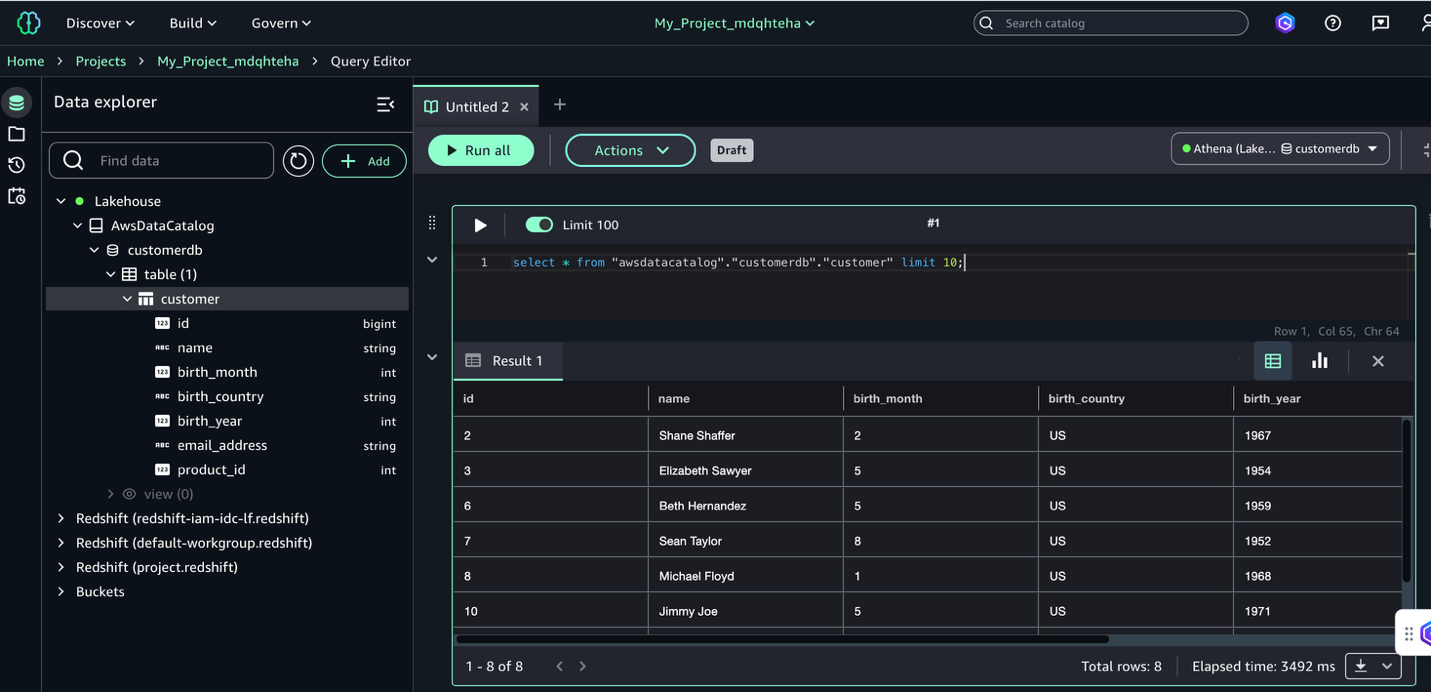Switch to chart view of results
This screenshot has width=1431, height=692.
coord(1319,361)
